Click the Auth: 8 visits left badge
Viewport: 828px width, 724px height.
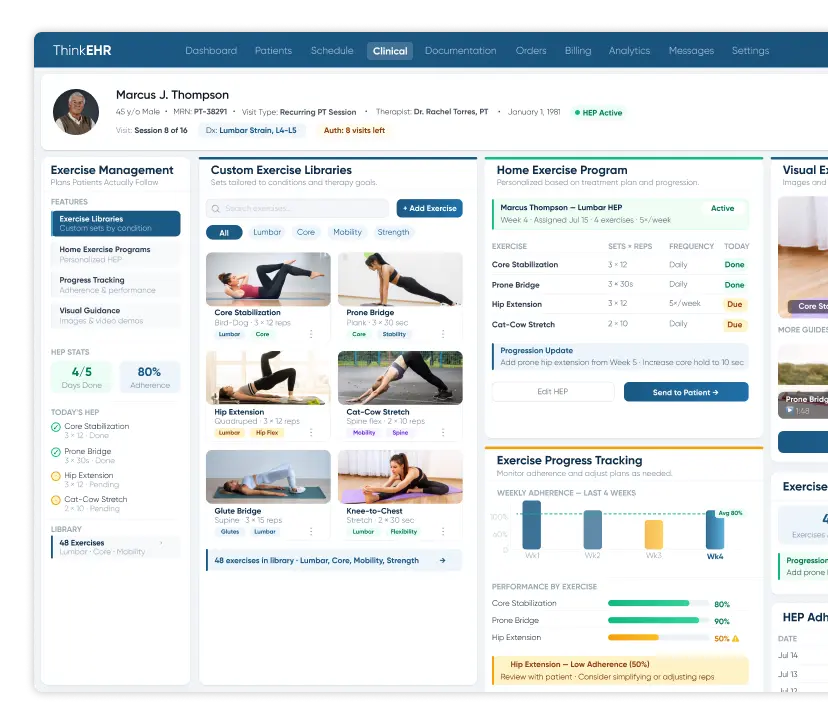pos(354,130)
